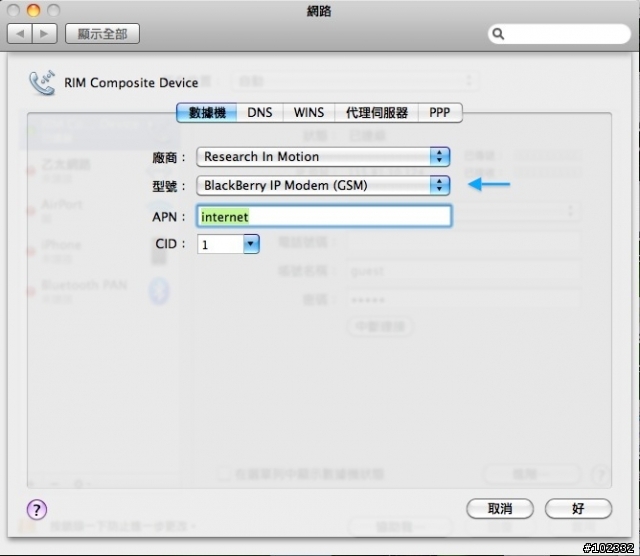Image resolution: width=640 pixels, height=556 pixels.
Task: Click the magnifying glass search icon
Action: [x=498, y=33]
